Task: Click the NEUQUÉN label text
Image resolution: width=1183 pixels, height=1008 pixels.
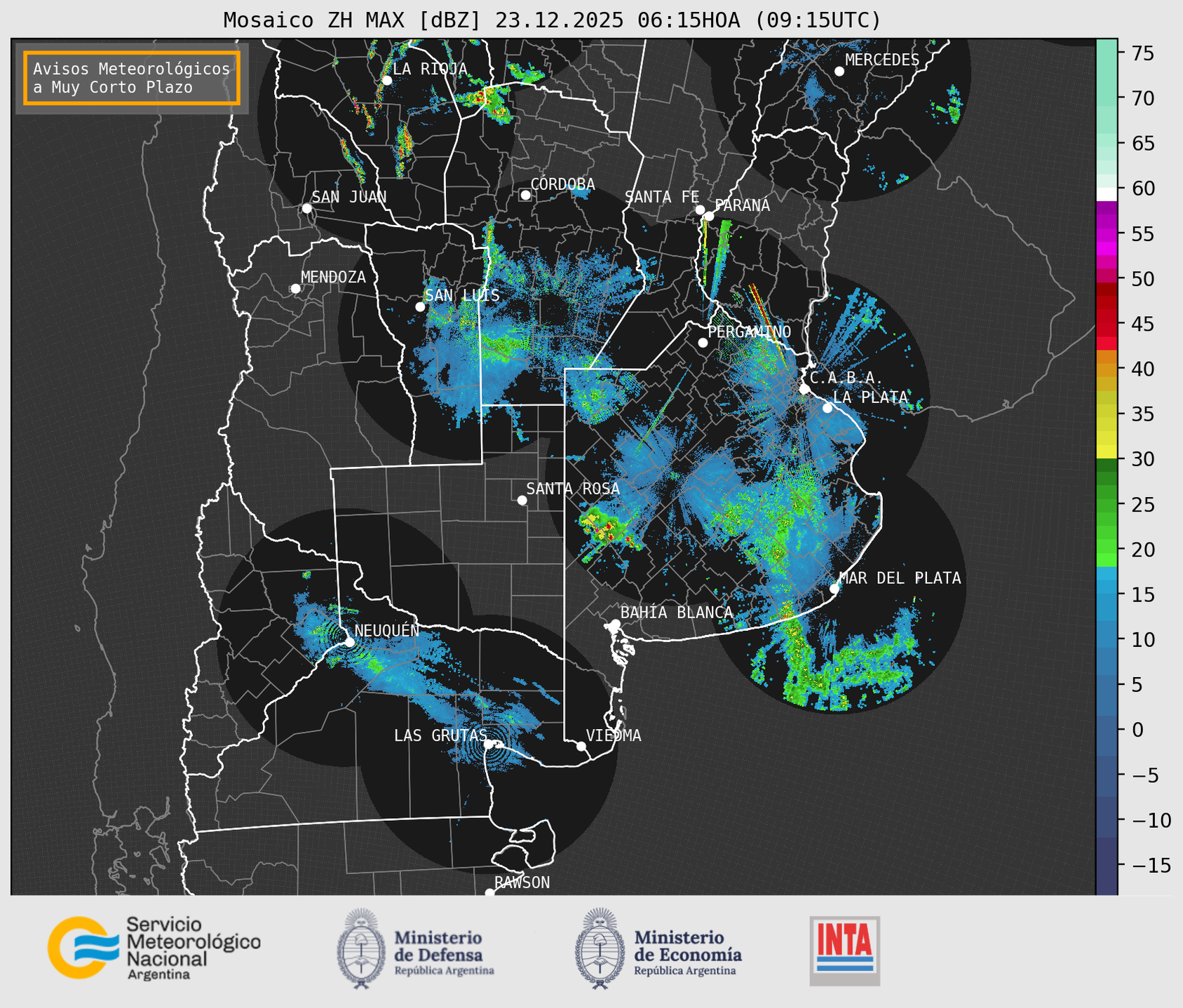Action: [386, 631]
